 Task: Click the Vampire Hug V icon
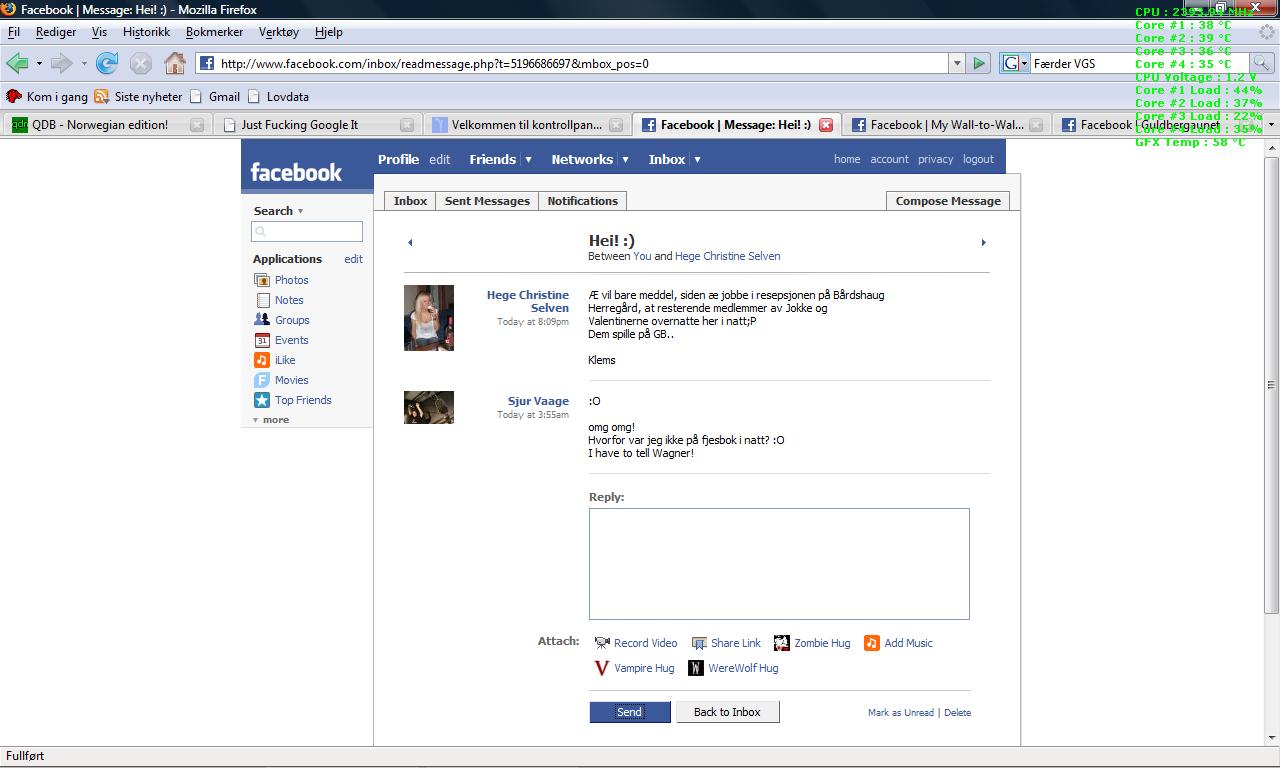602,668
